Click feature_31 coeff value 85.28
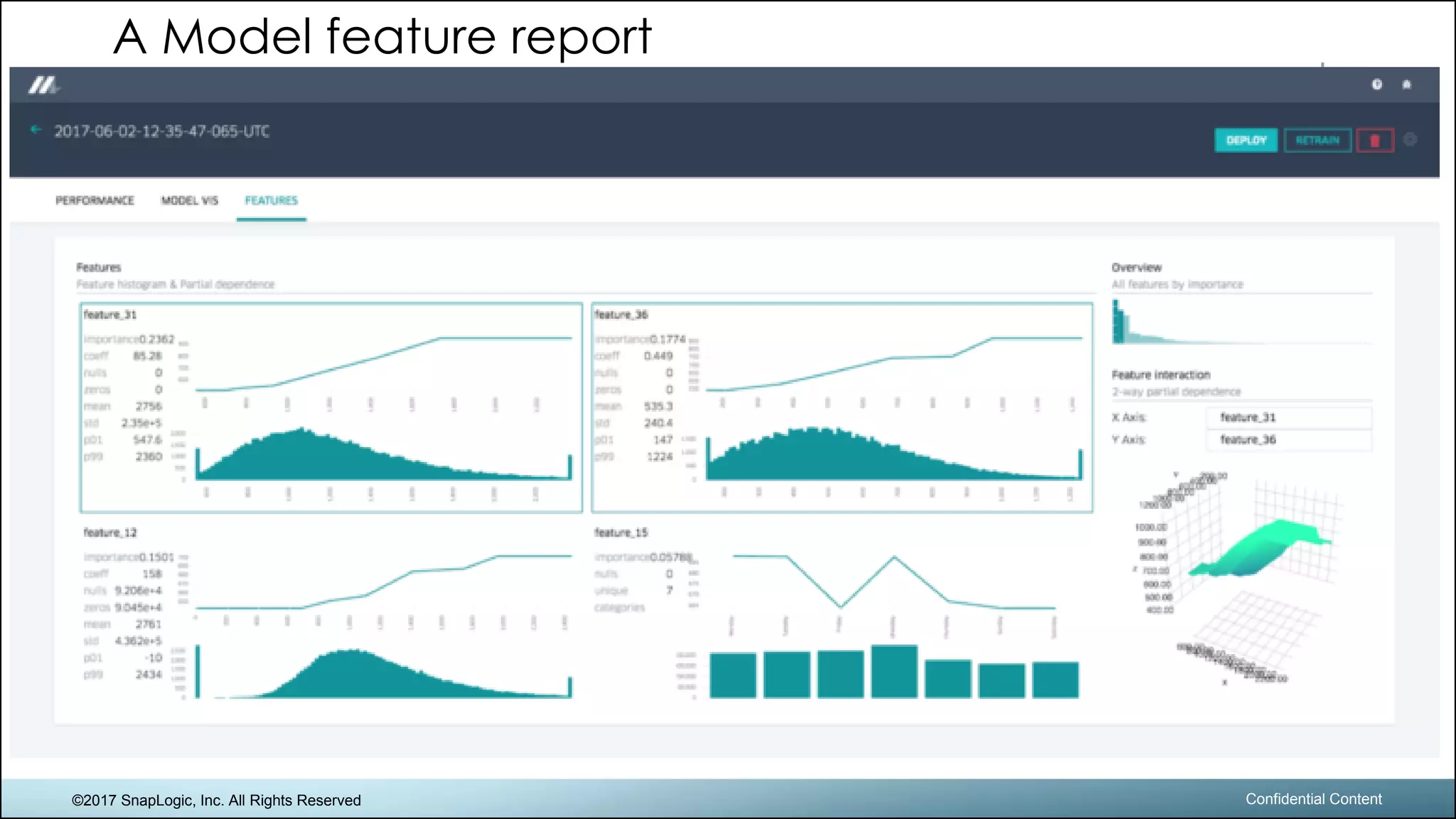 (147, 355)
